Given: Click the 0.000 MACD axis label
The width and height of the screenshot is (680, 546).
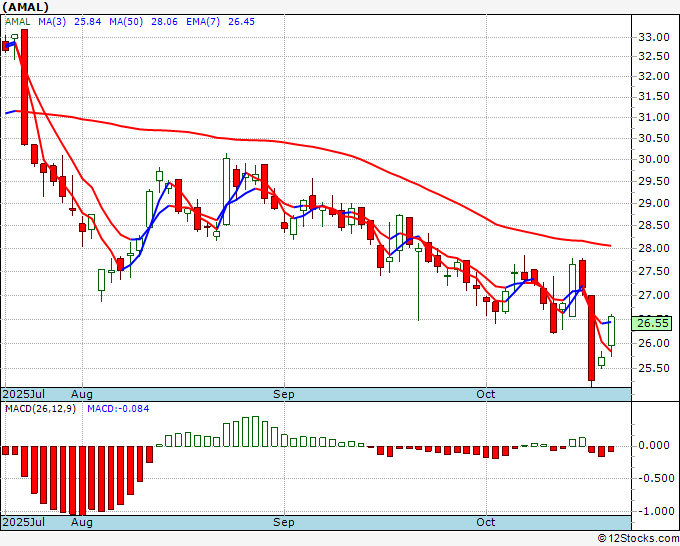Looking at the screenshot, I should pos(654,445).
